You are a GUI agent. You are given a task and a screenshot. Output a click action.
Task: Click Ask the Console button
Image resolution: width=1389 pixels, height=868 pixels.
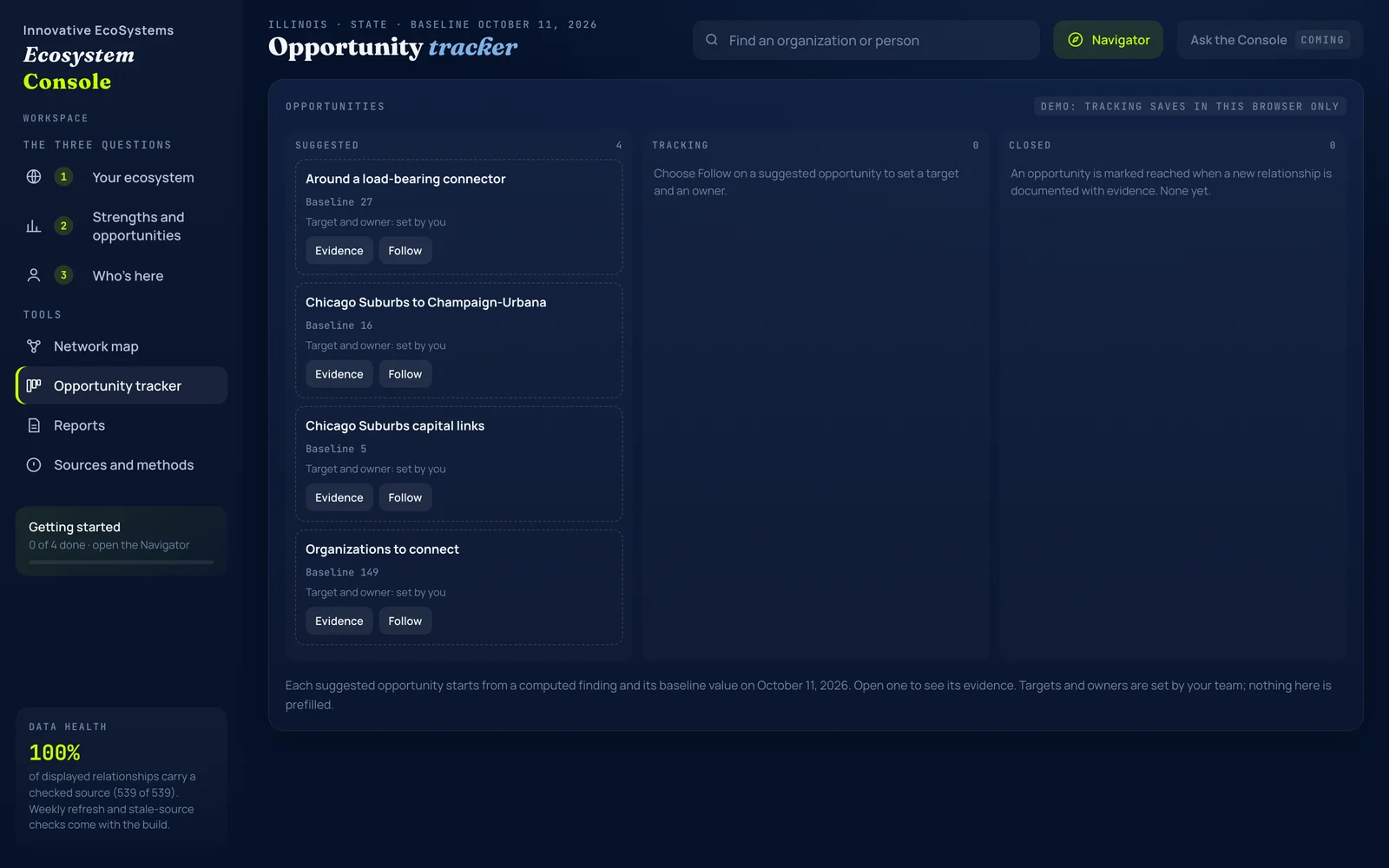pyautogui.click(x=1270, y=40)
